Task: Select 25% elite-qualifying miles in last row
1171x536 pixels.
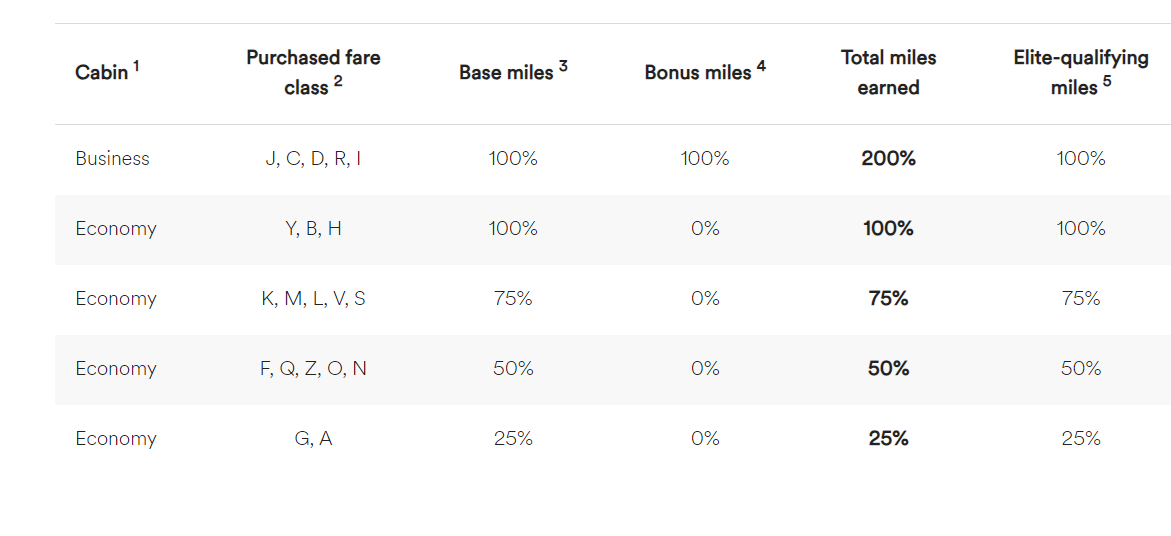Action: [1080, 439]
